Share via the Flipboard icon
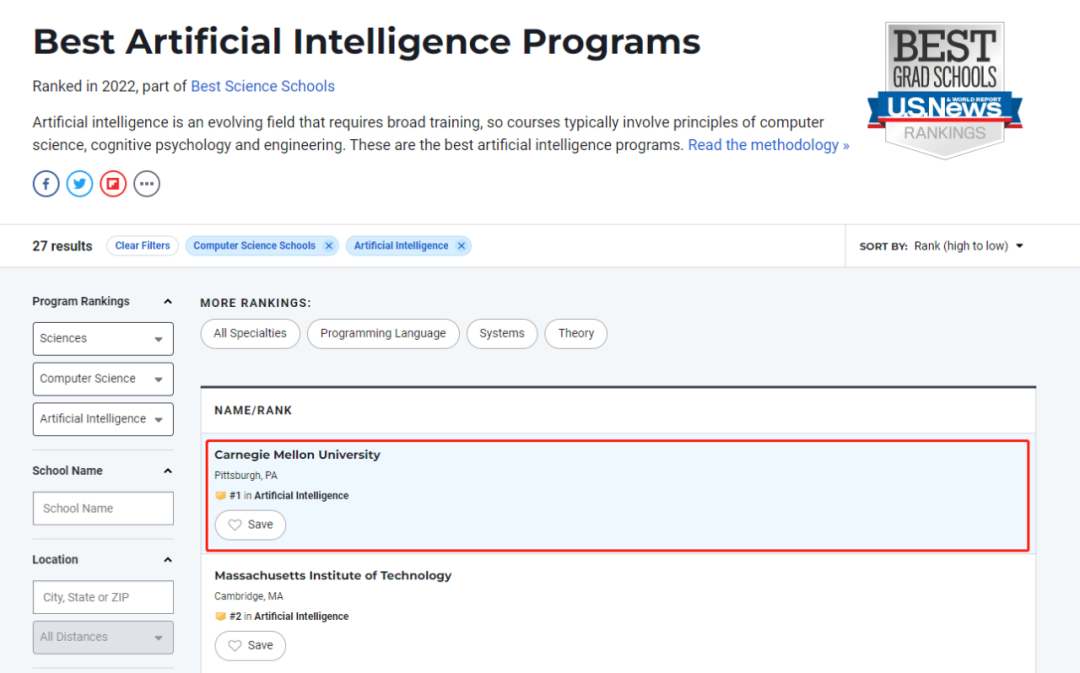The height and width of the screenshot is (673, 1080). [113, 184]
